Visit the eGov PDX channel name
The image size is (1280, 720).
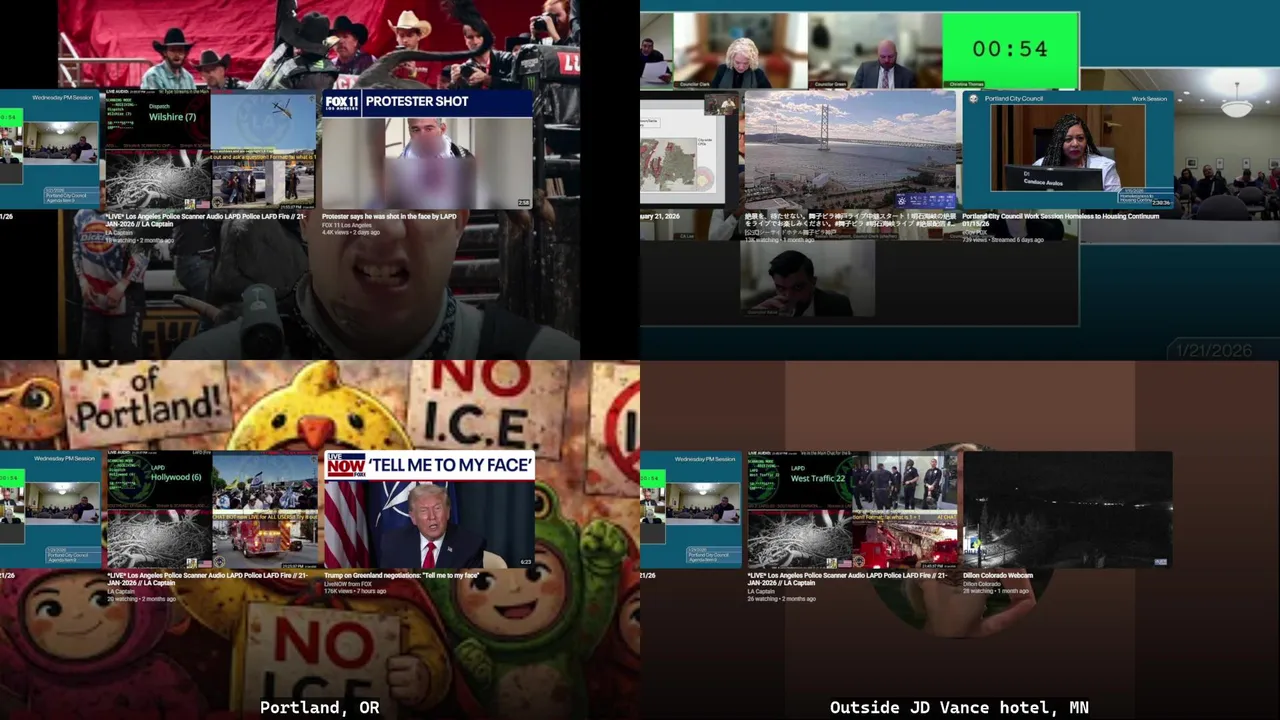point(975,232)
